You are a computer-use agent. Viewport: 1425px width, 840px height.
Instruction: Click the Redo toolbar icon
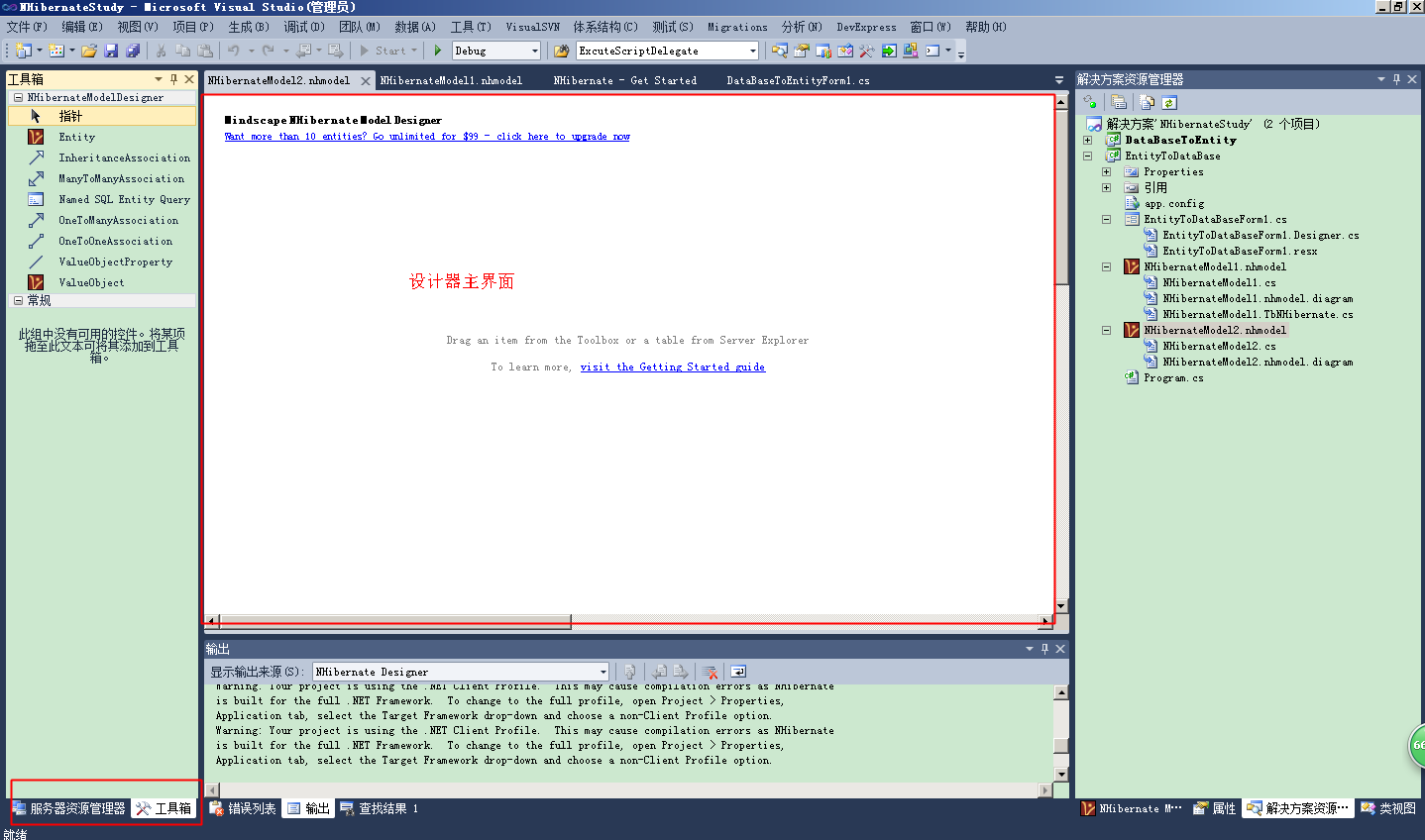click(x=269, y=51)
